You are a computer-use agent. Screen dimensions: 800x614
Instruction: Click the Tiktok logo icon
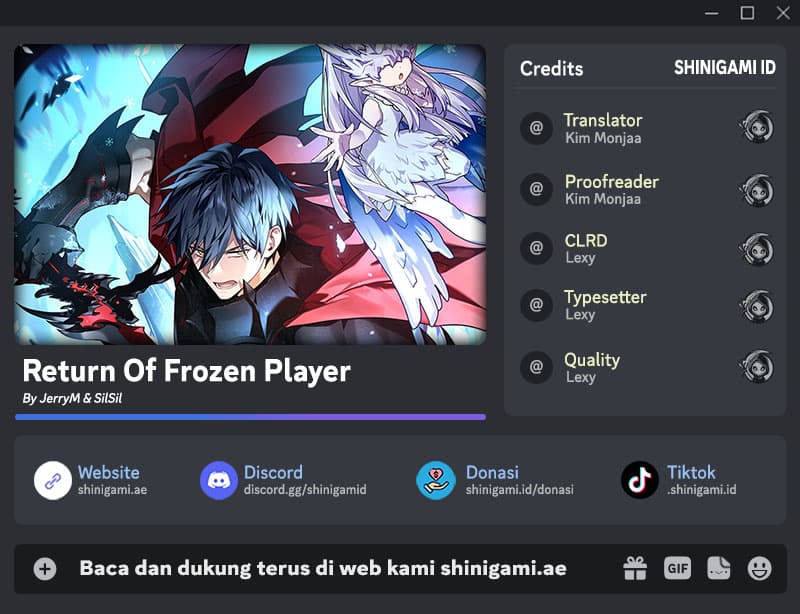coord(640,480)
